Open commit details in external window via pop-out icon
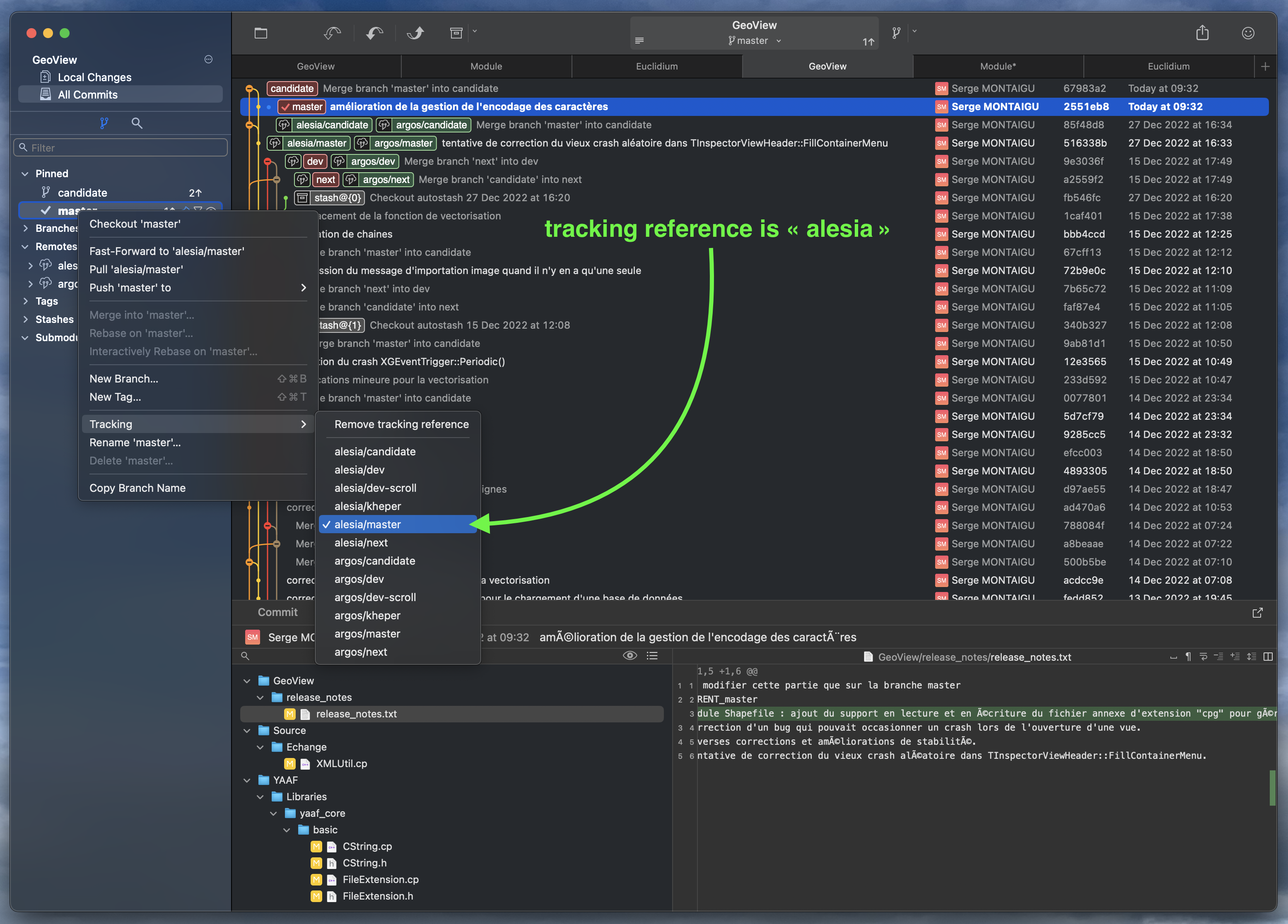The image size is (1288, 924). tap(1258, 612)
